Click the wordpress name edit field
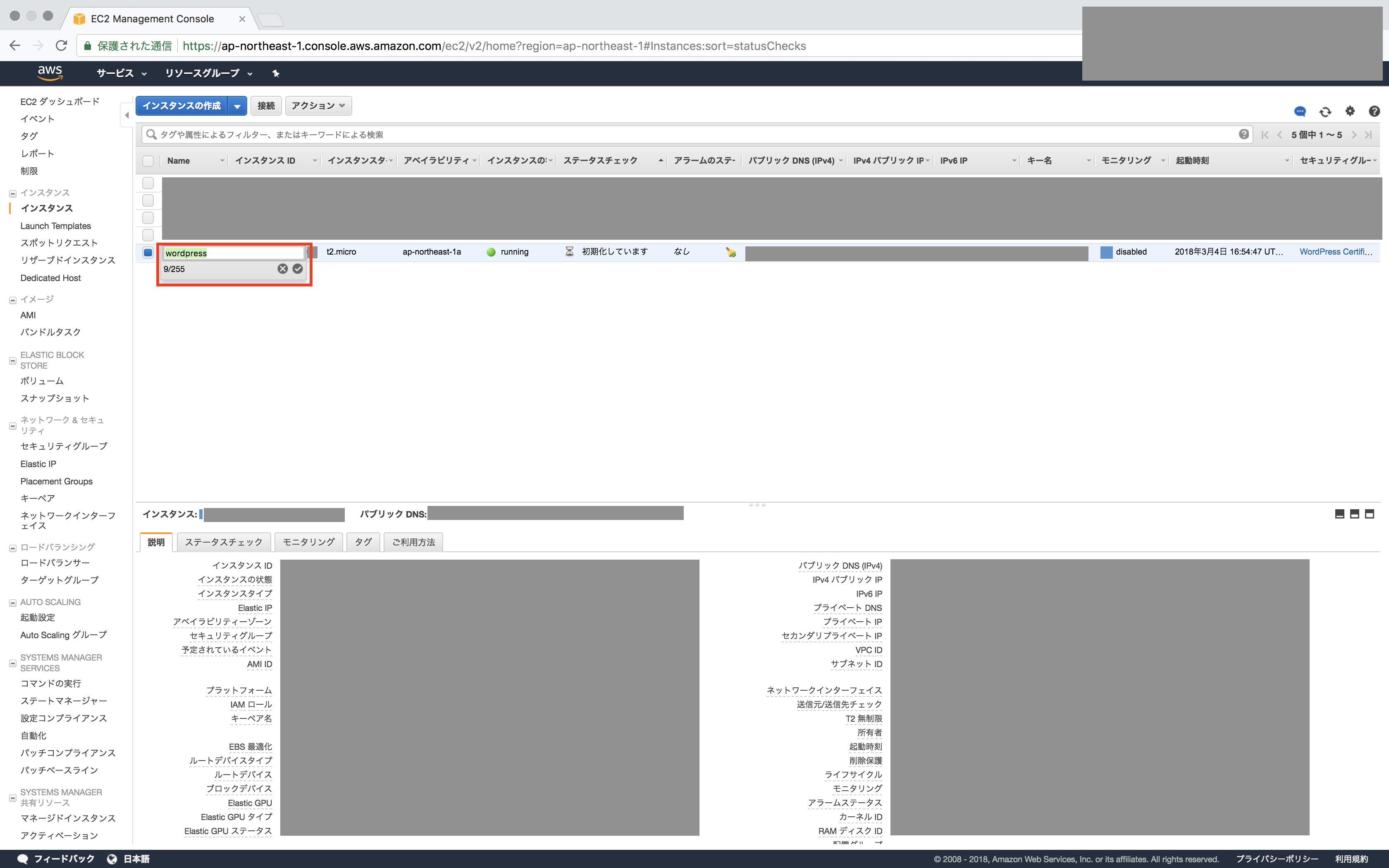 coord(234,253)
